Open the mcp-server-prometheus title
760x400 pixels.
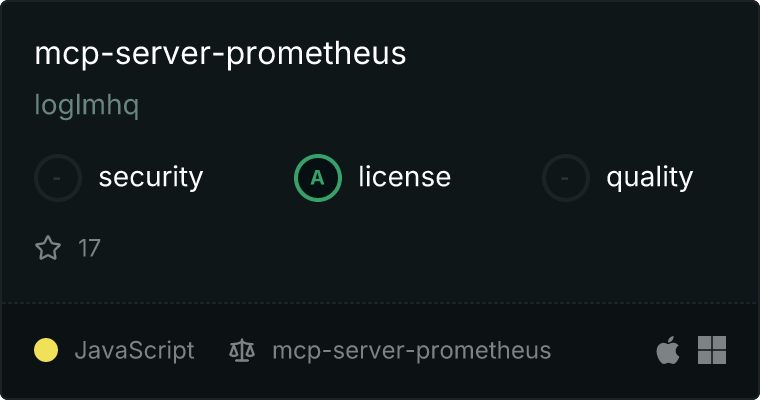[x=221, y=54]
